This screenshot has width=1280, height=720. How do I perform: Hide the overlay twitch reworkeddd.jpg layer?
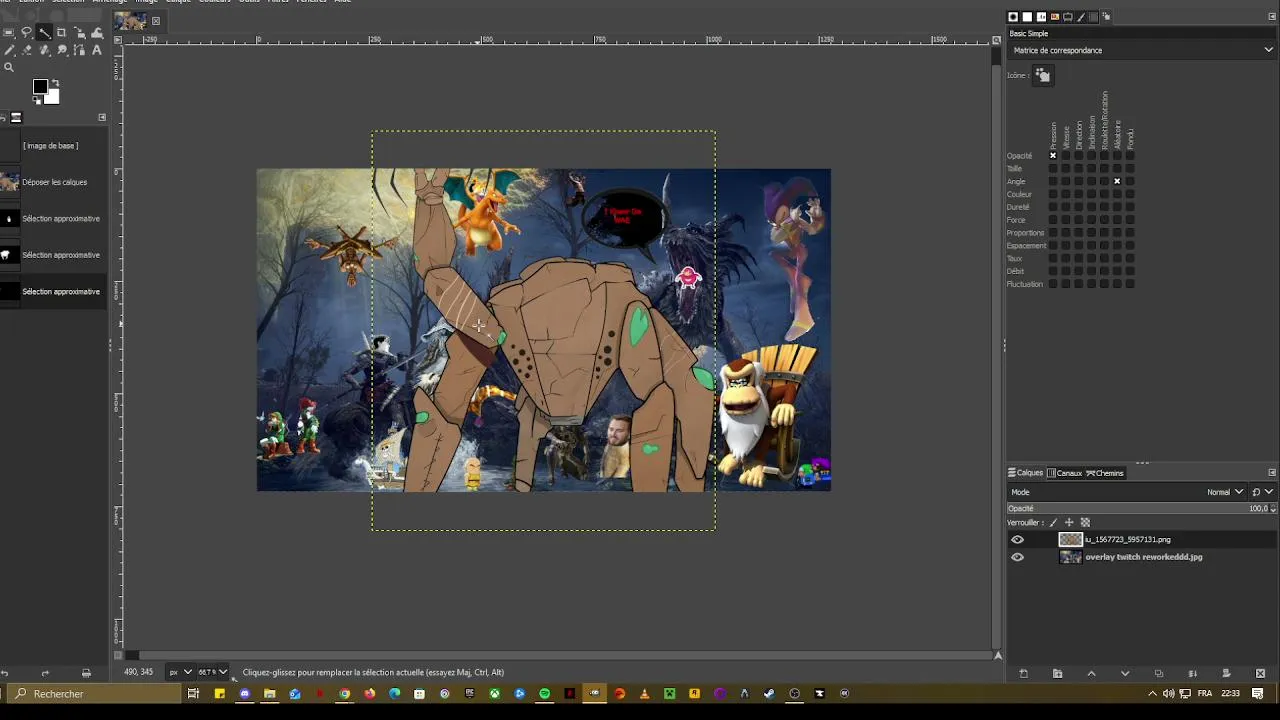coord(1017,557)
